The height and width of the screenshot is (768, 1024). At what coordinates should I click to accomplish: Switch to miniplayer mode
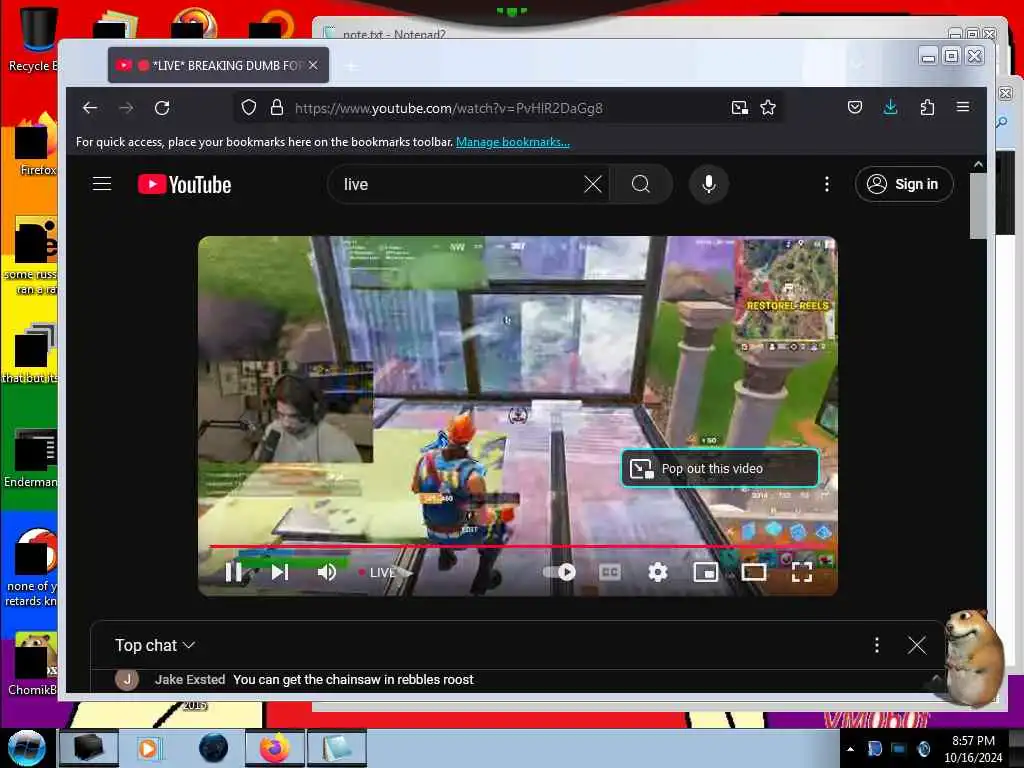pos(705,573)
